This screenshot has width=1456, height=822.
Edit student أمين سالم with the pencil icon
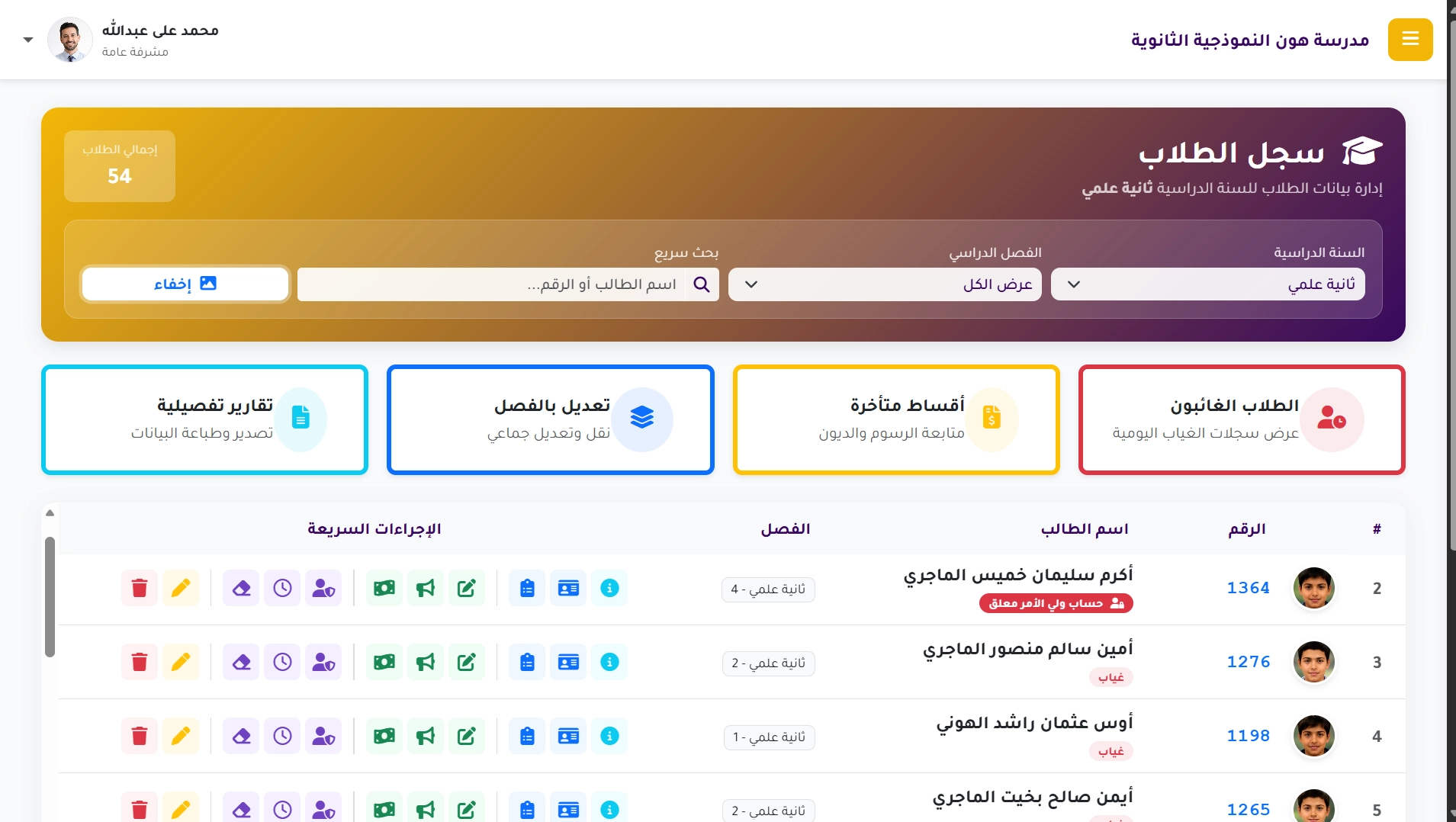click(181, 662)
